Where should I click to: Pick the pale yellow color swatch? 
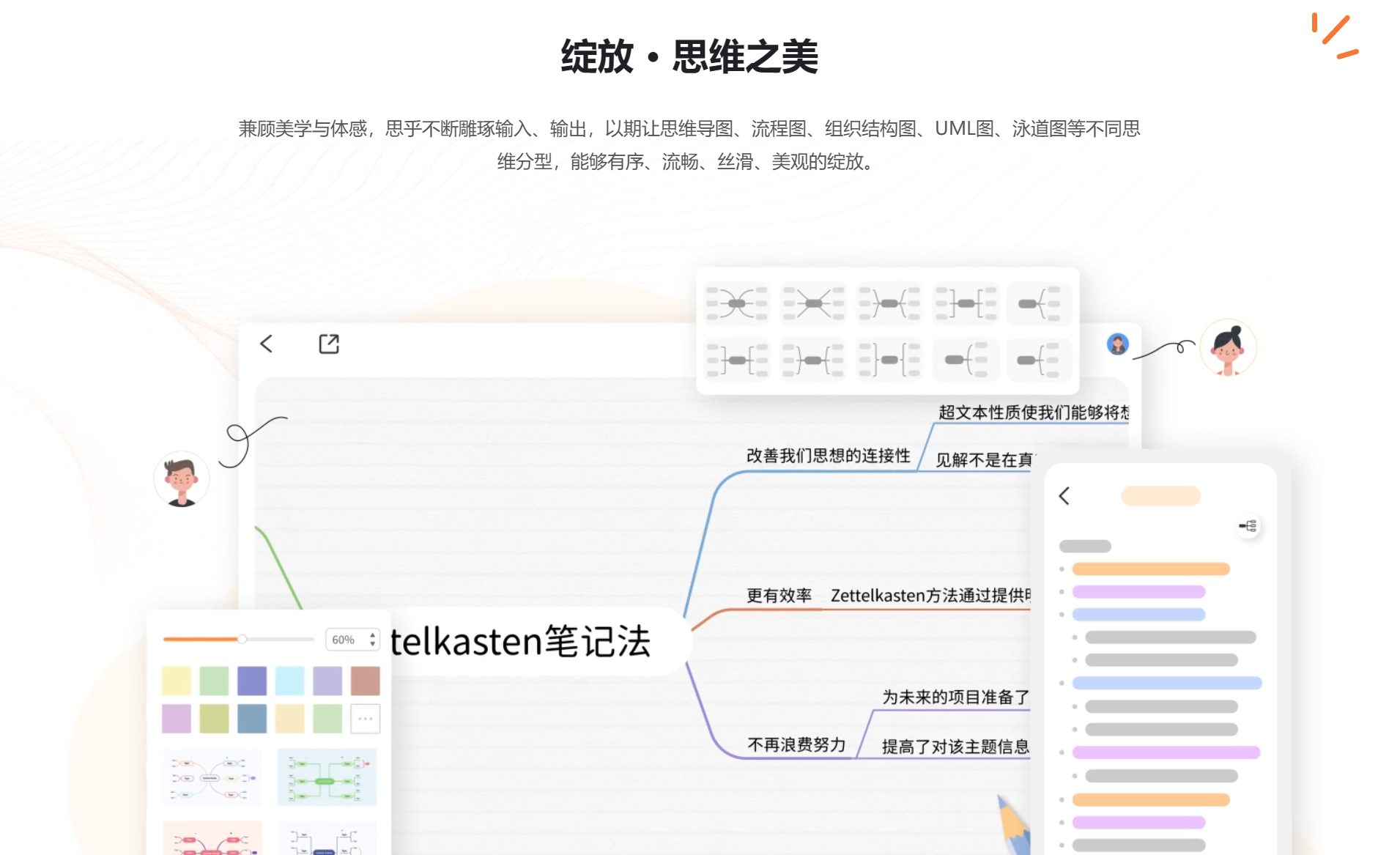coord(177,681)
